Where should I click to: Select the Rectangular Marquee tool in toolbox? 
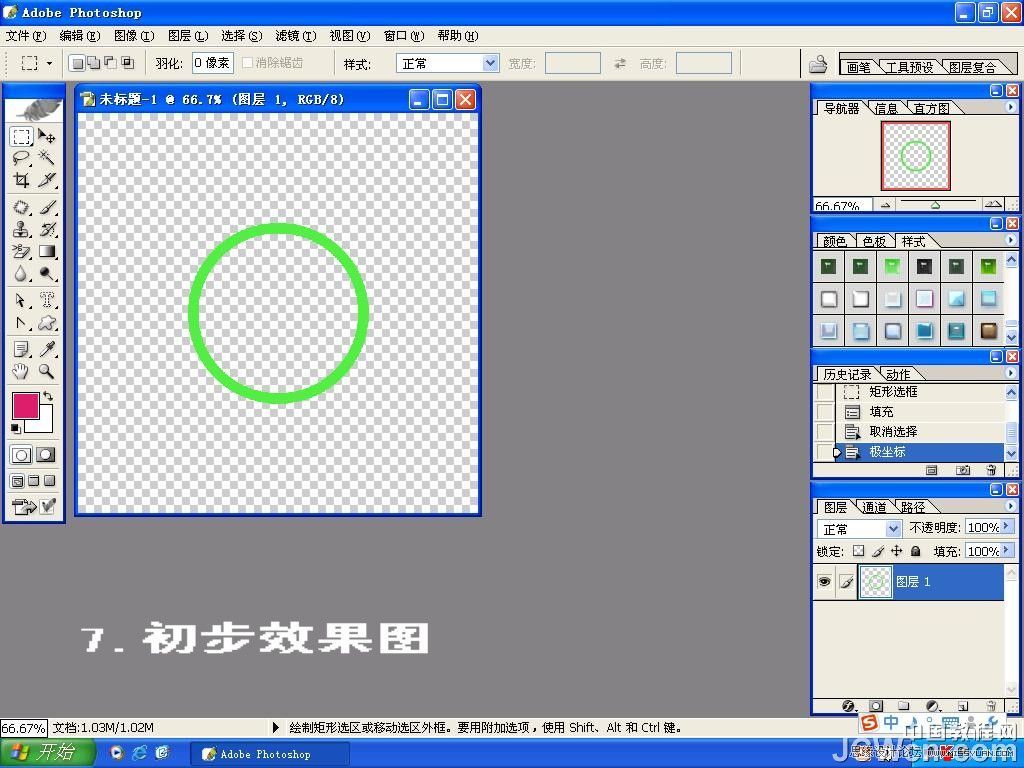pyautogui.click(x=22, y=136)
